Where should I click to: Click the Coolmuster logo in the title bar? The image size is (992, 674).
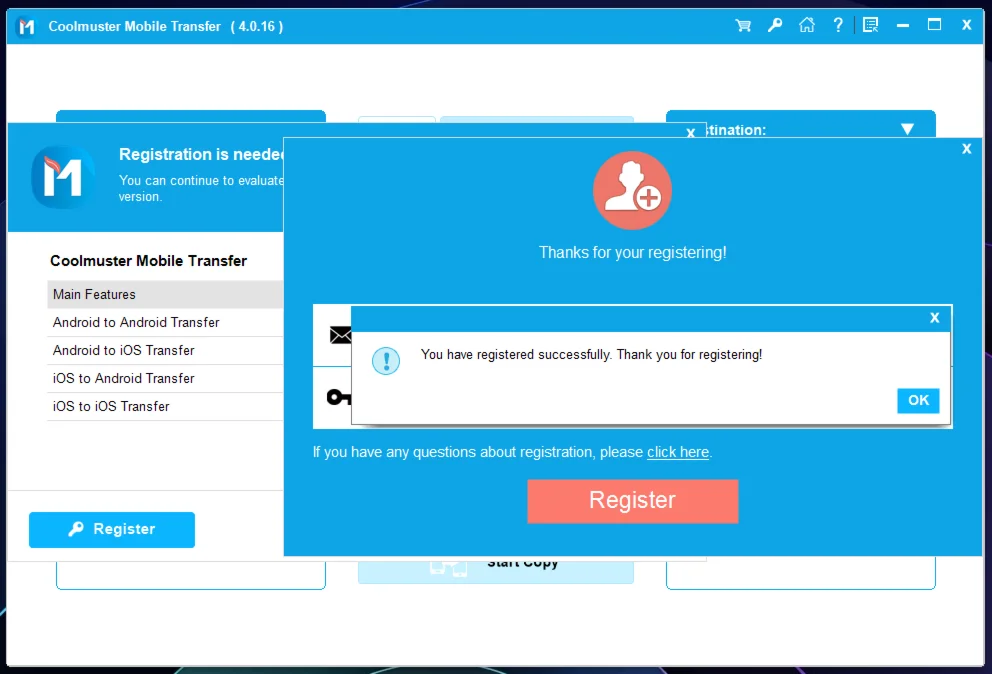(26, 27)
